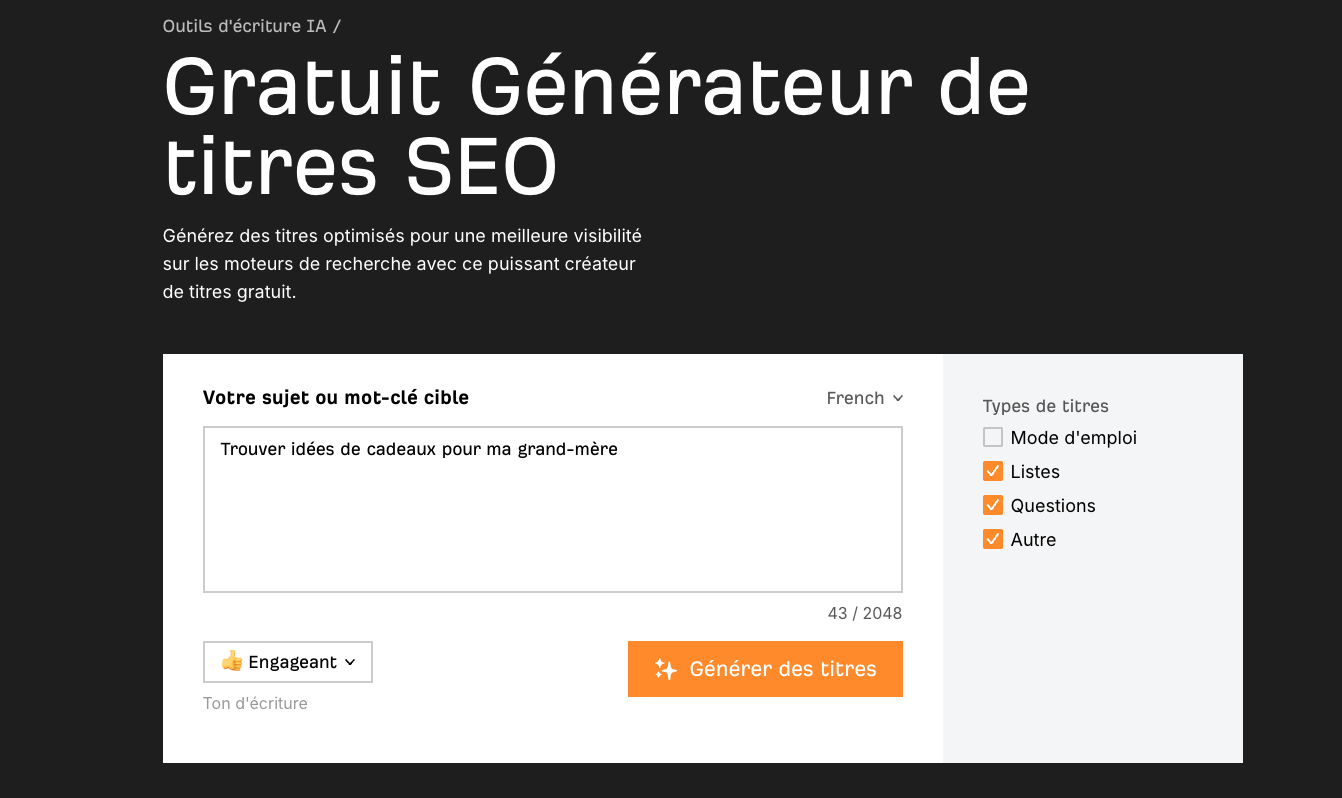Enable the Mode d'emploi checkbox
Screen dimensions: 1342x798
(992, 437)
